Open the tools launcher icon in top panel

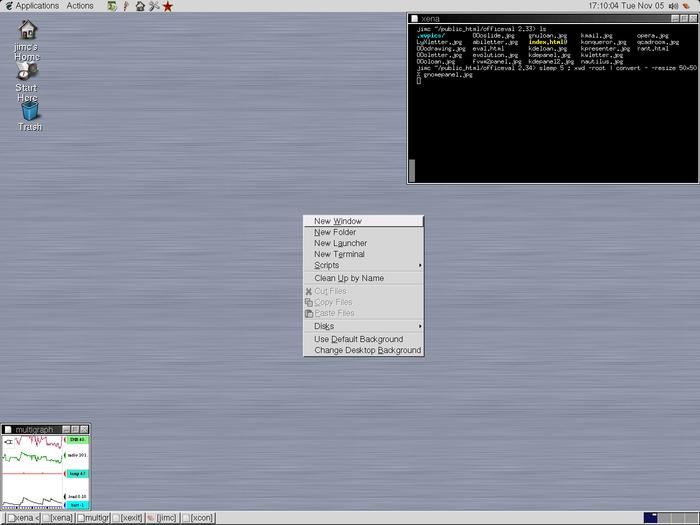(154, 6)
